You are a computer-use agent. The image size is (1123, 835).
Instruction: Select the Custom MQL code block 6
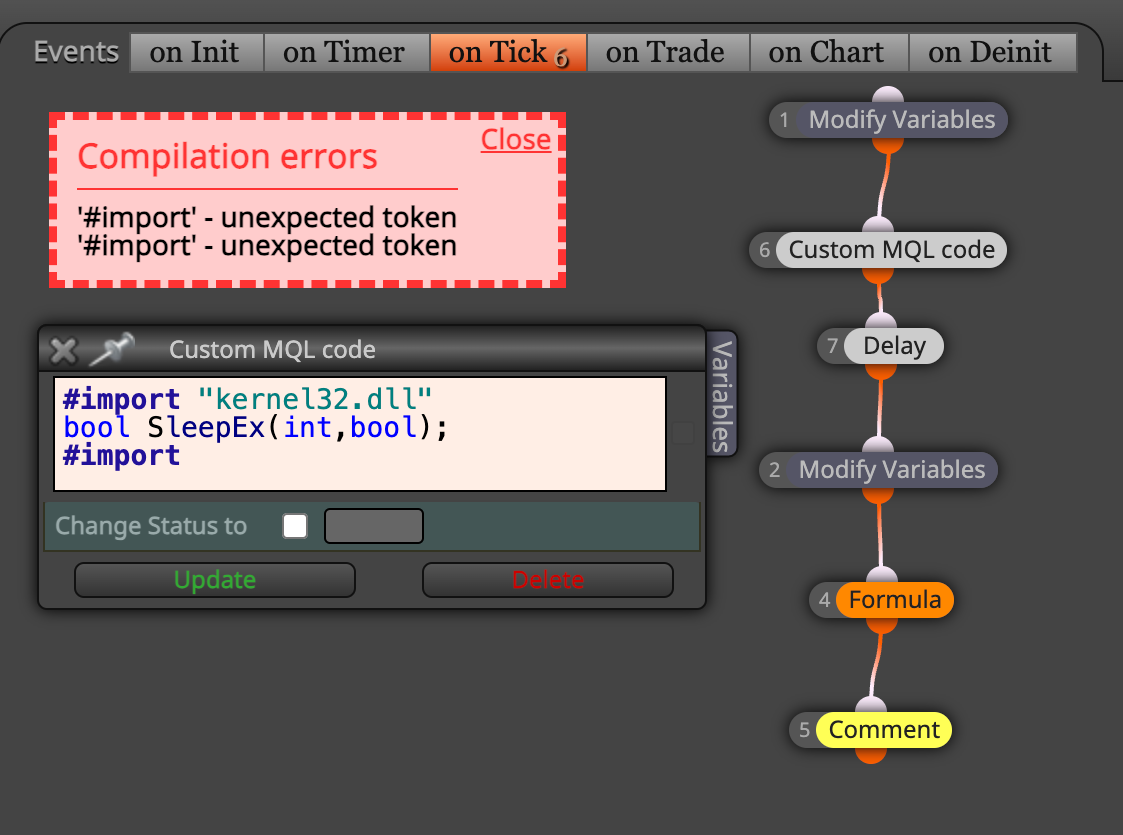coord(879,250)
